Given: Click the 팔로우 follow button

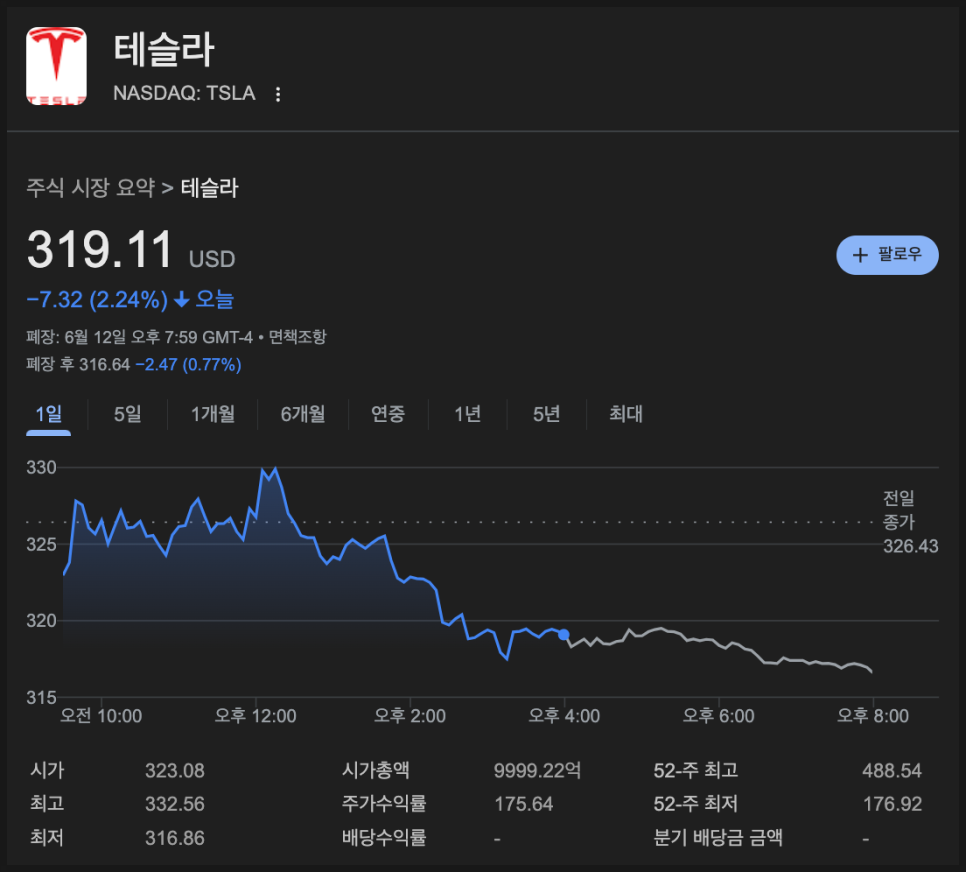Looking at the screenshot, I should click(x=887, y=255).
